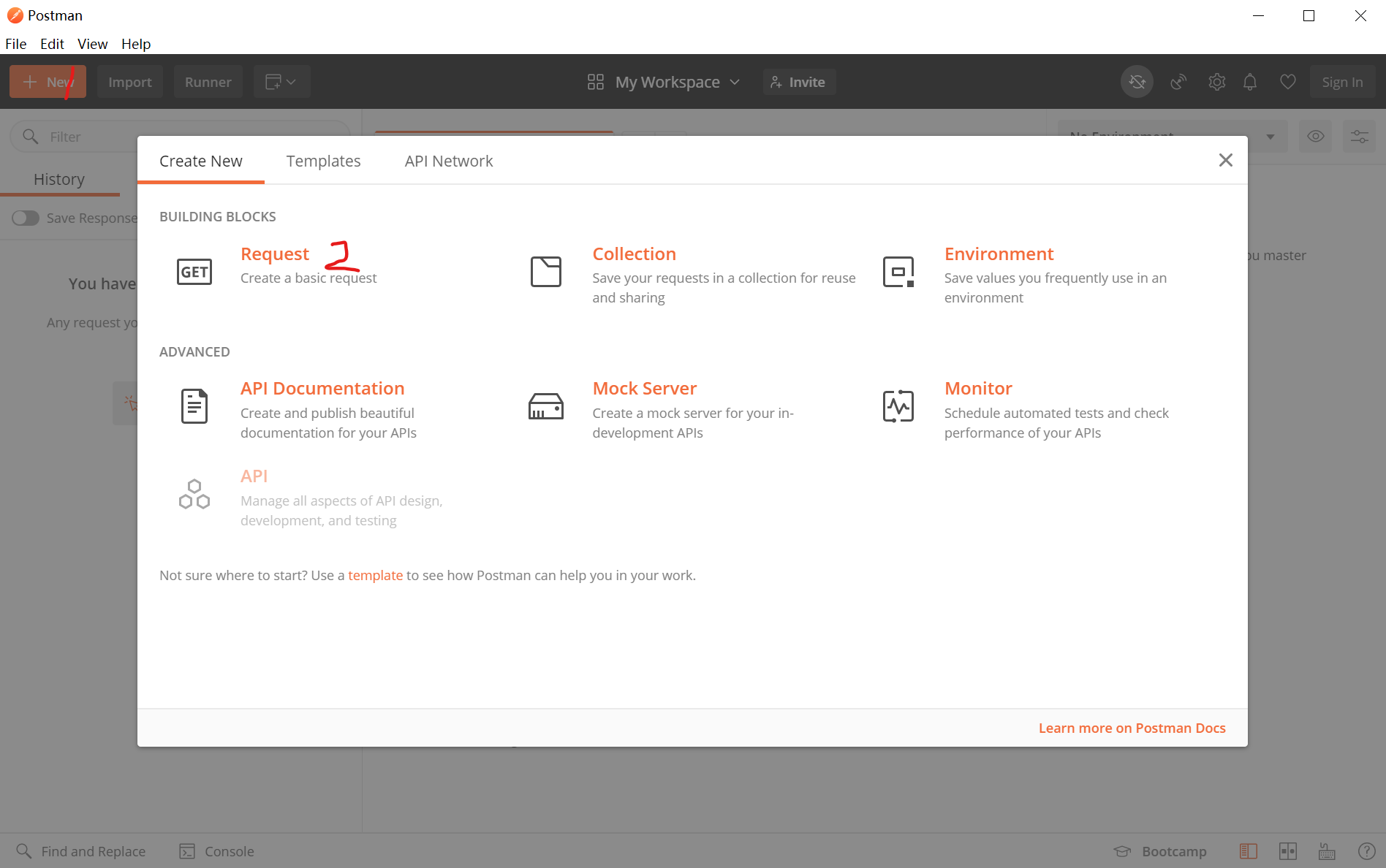
Task: Click the sync status icon
Action: 1137,82
